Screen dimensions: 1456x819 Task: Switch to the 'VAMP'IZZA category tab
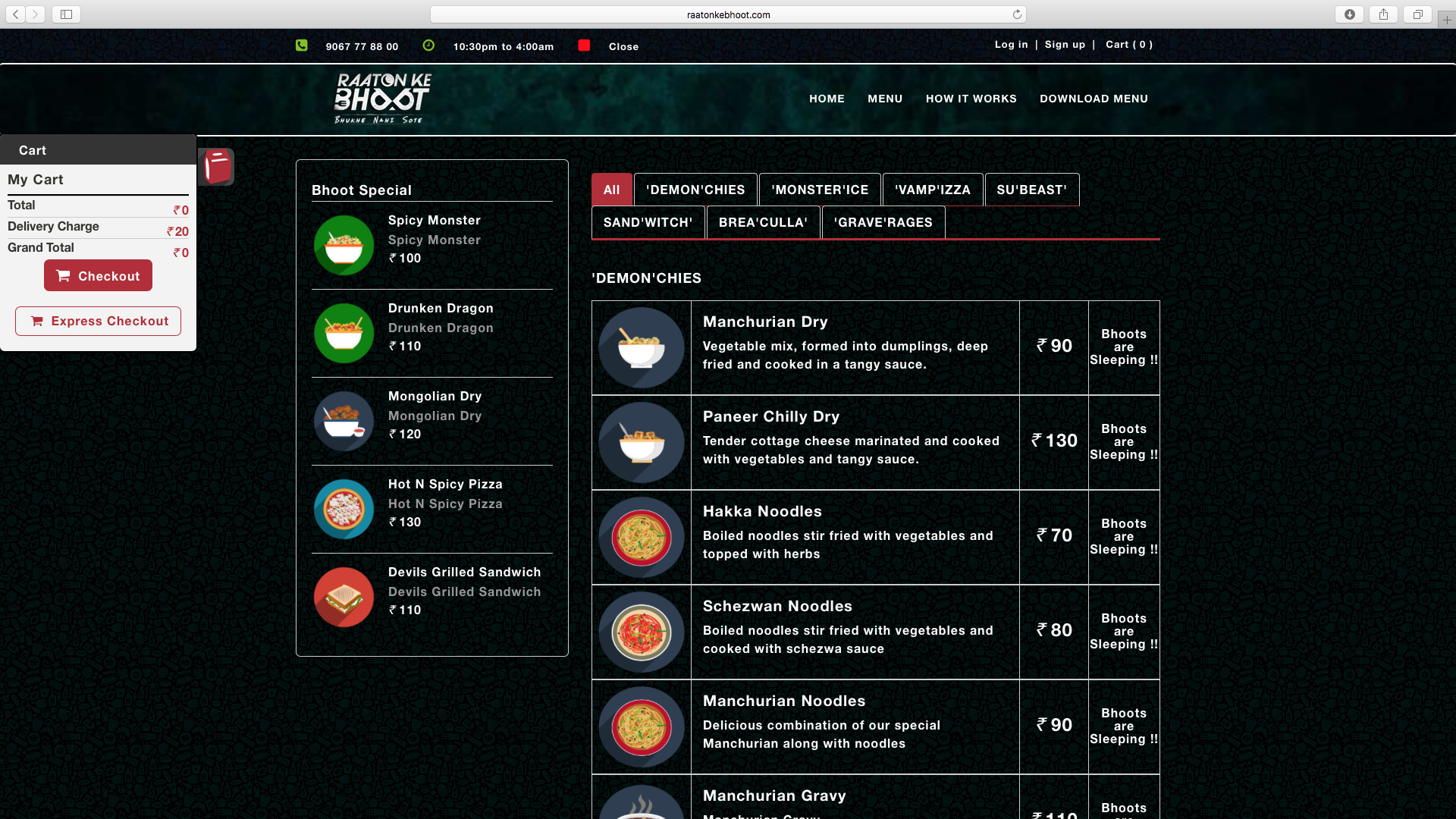(x=933, y=189)
